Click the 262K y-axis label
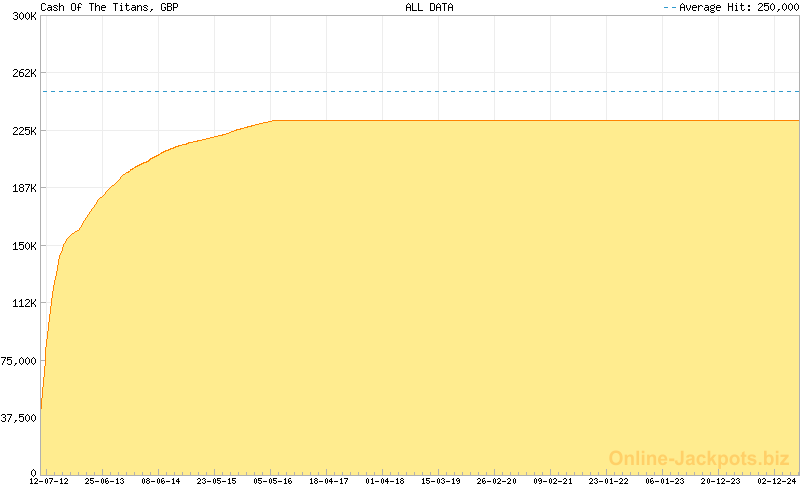 tap(24, 73)
